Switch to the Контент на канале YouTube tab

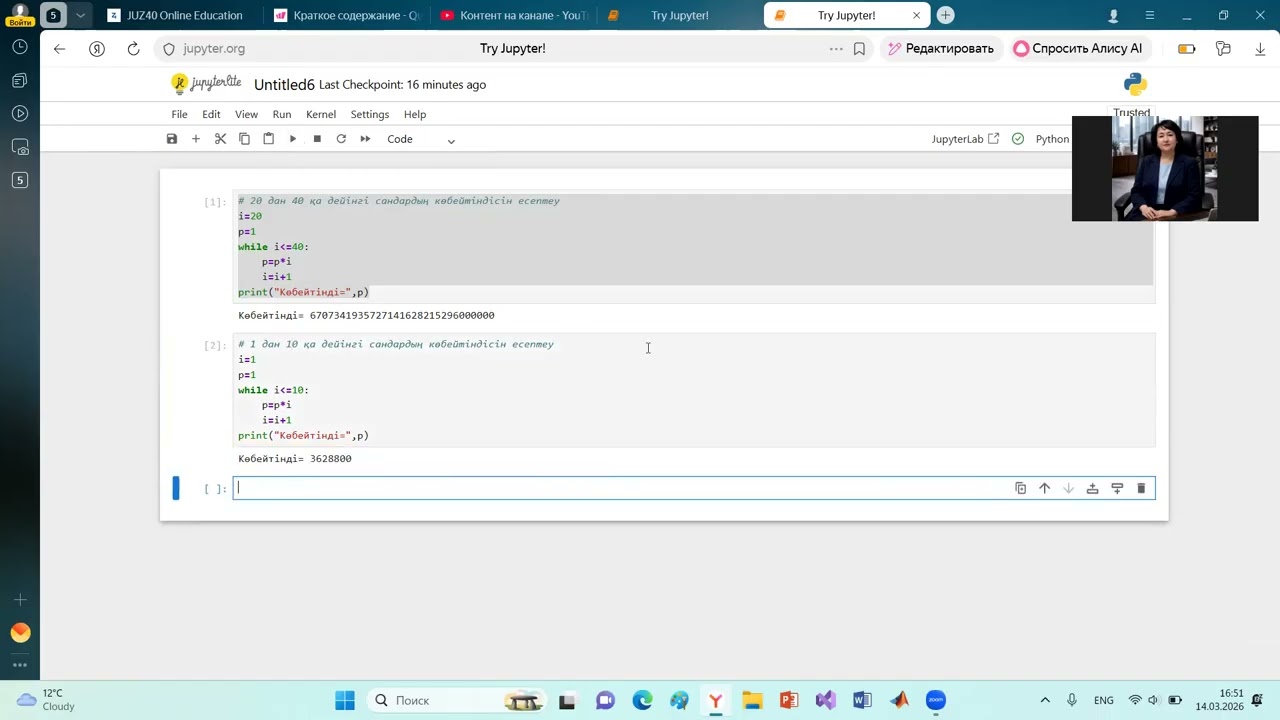click(513, 16)
